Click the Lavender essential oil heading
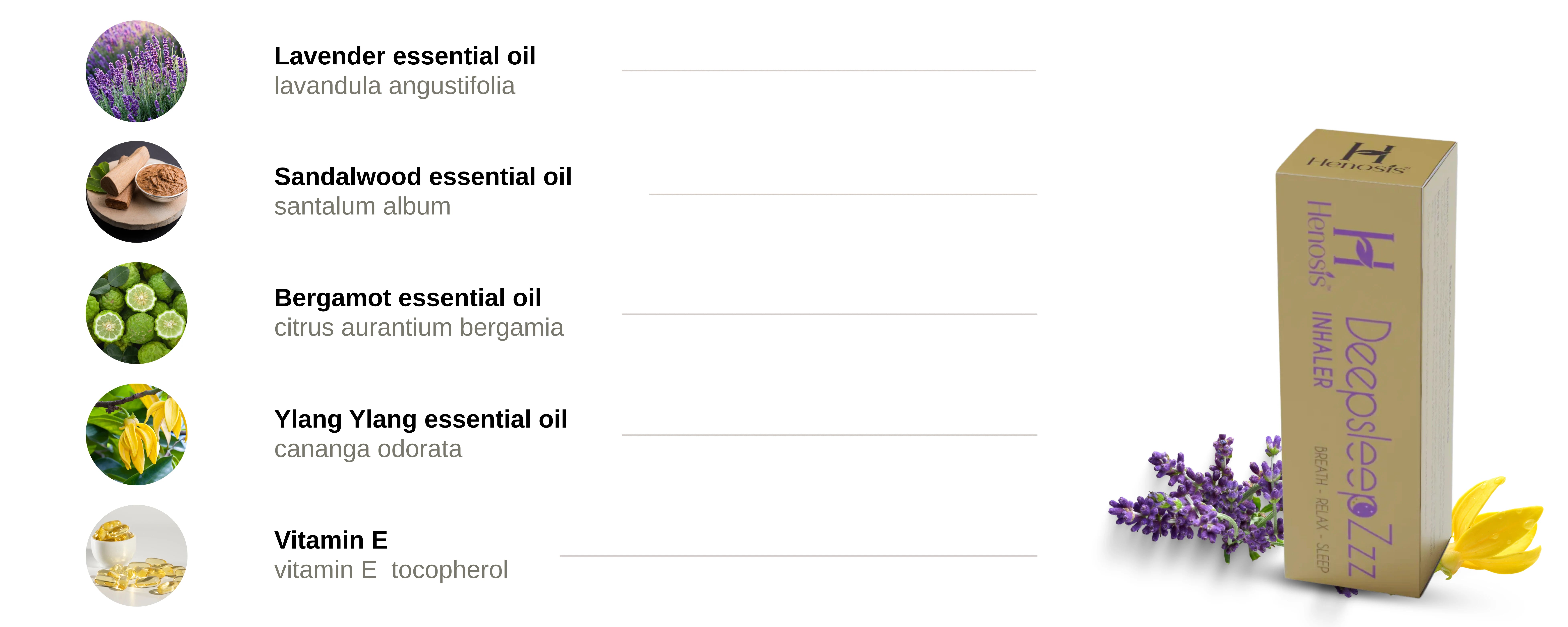 [x=405, y=56]
